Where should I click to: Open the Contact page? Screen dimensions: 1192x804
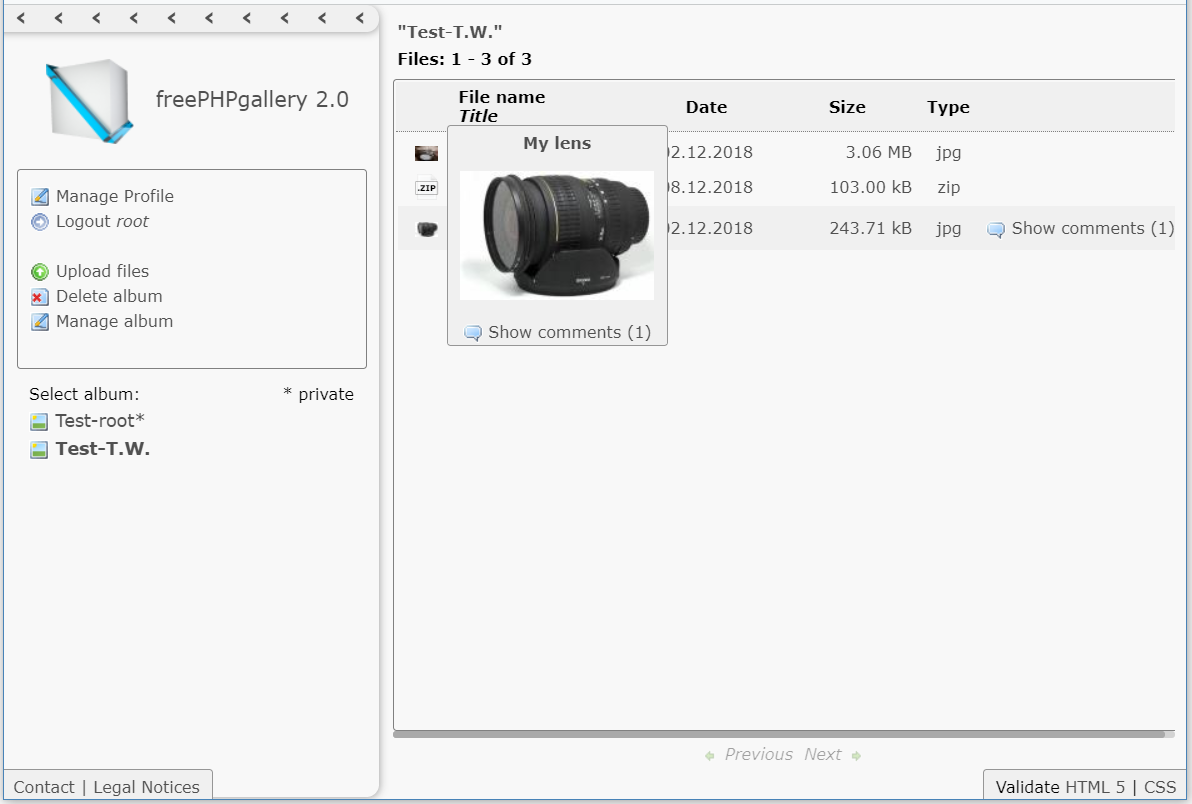click(44, 787)
